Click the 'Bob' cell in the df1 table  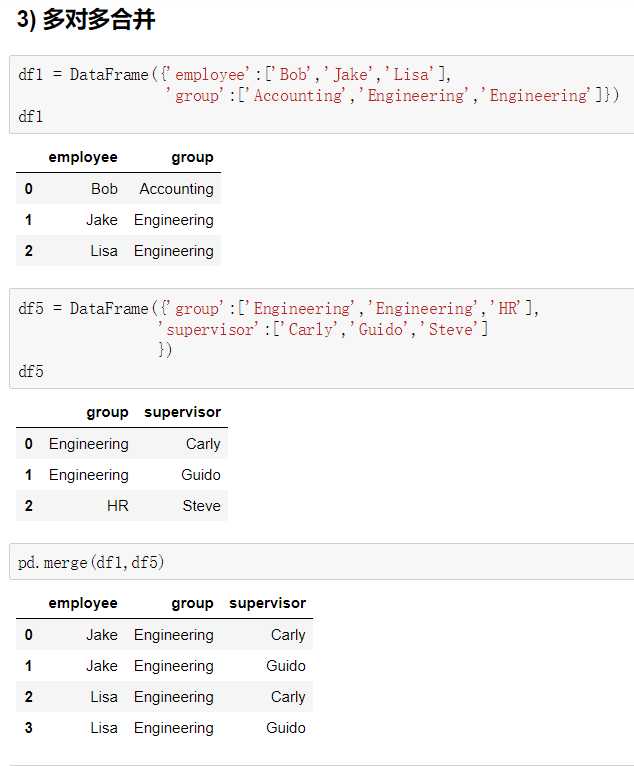(104, 189)
